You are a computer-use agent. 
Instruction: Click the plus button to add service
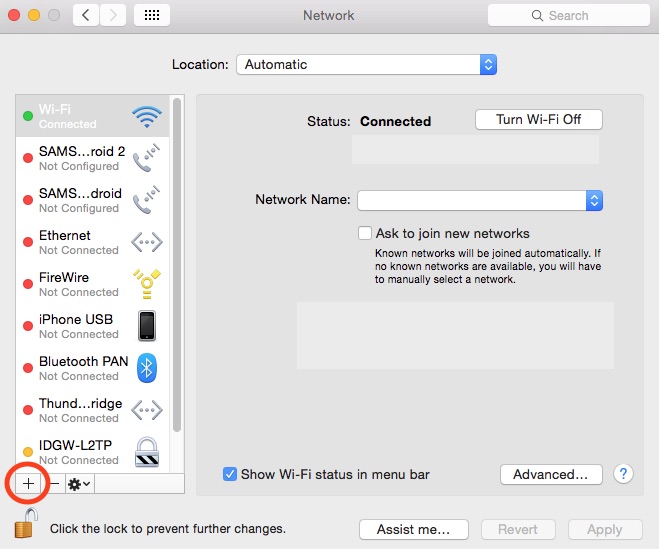tap(29, 483)
